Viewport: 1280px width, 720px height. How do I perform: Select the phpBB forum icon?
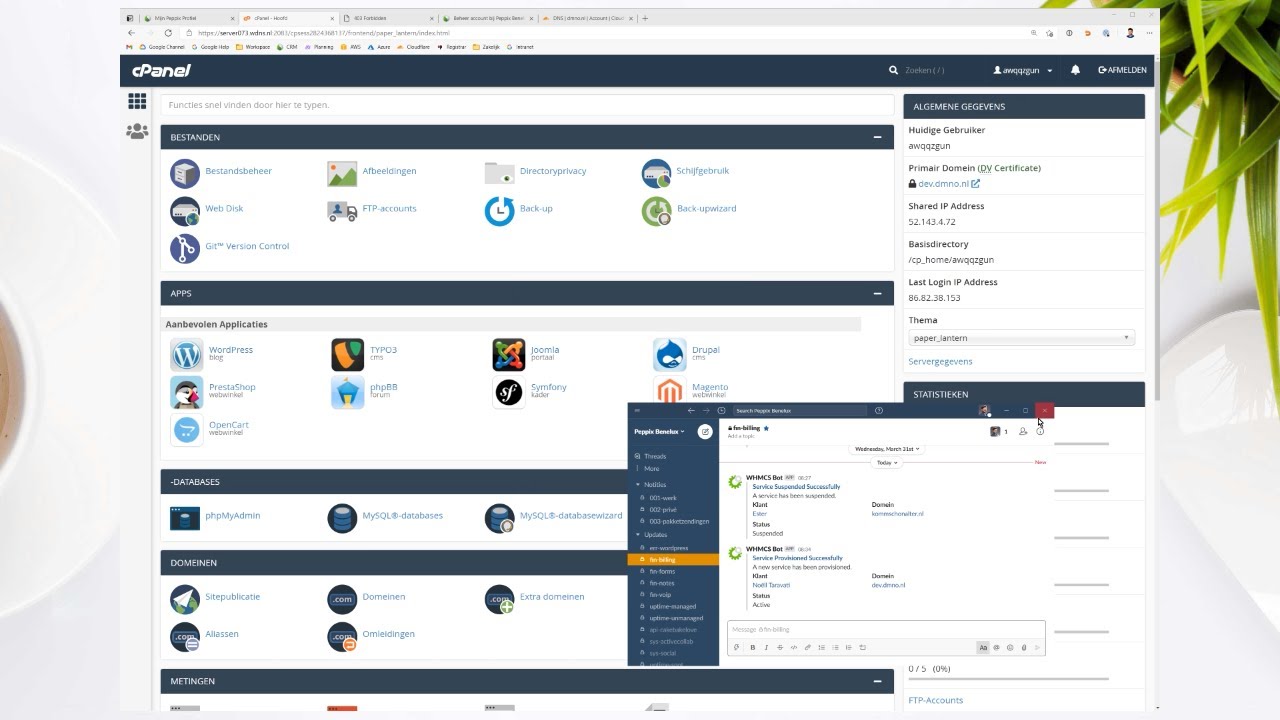pyautogui.click(x=347, y=392)
